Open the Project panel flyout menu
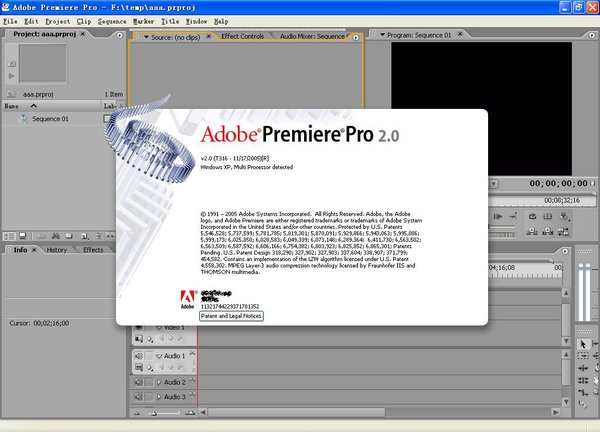This screenshot has height=432, width=600. click(x=120, y=35)
